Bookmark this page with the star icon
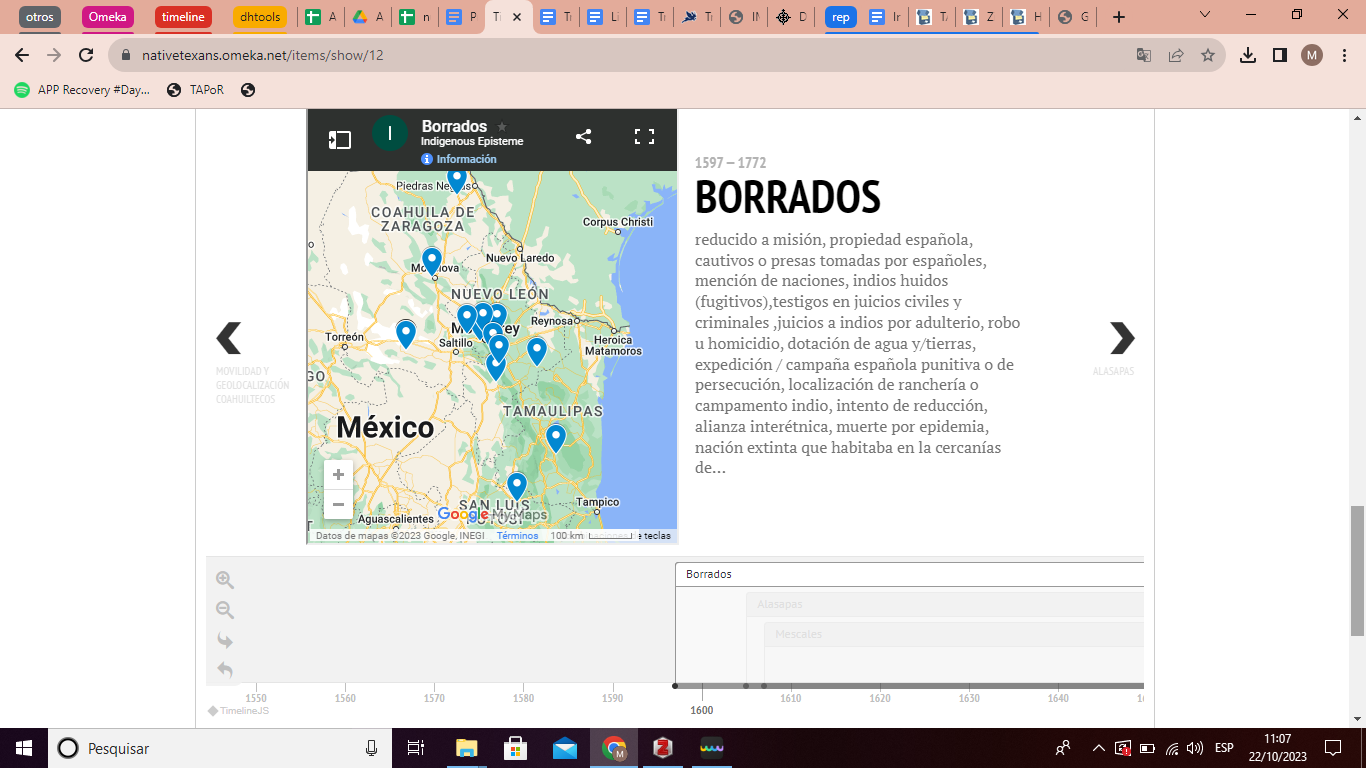 1208,55
